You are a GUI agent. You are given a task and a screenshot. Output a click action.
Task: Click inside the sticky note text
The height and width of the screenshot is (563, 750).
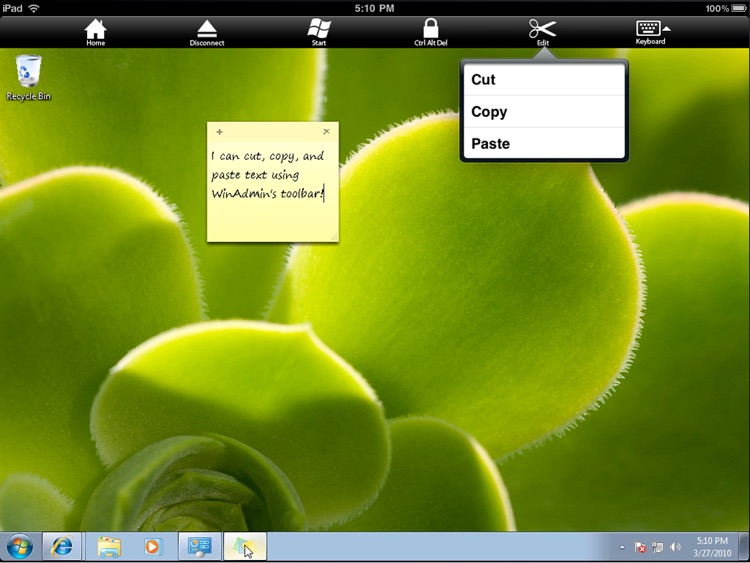(x=268, y=175)
